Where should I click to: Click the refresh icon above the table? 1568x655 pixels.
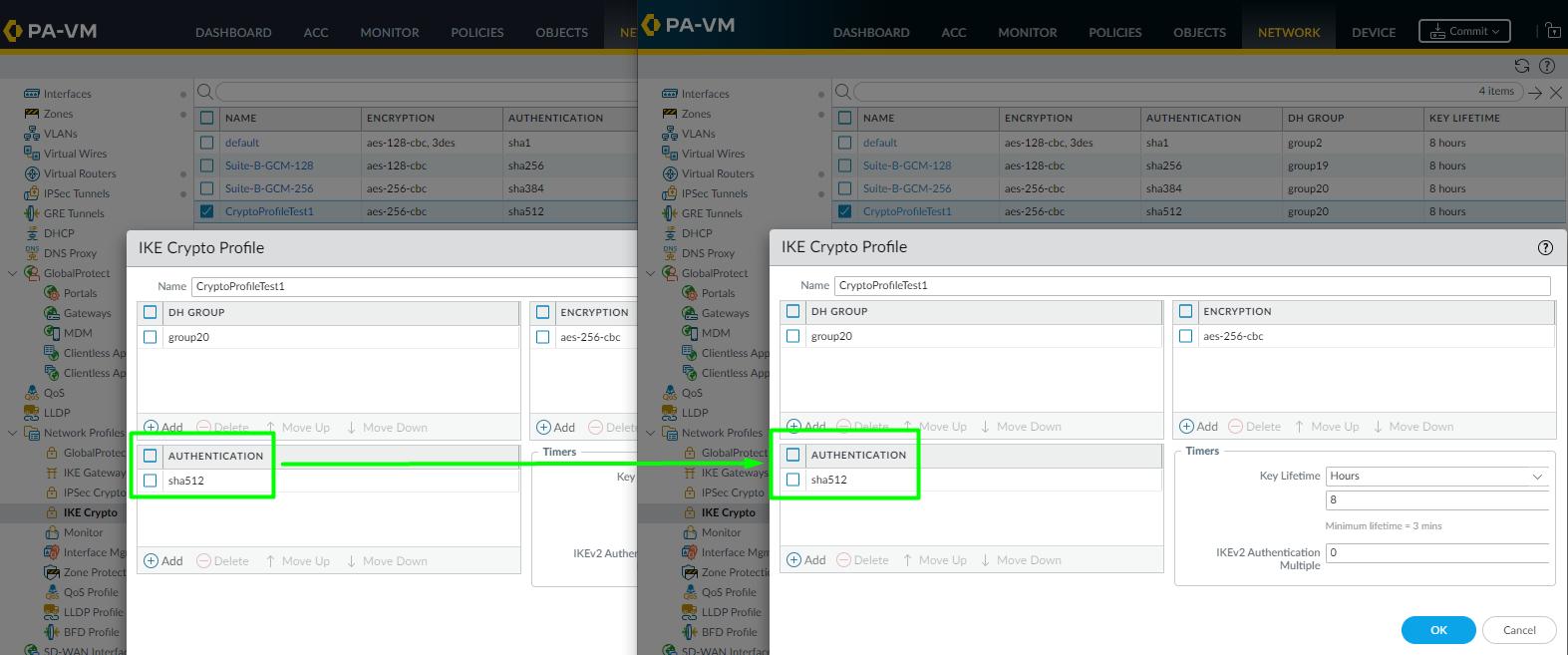pyautogui.click(x=1521, y=66)
